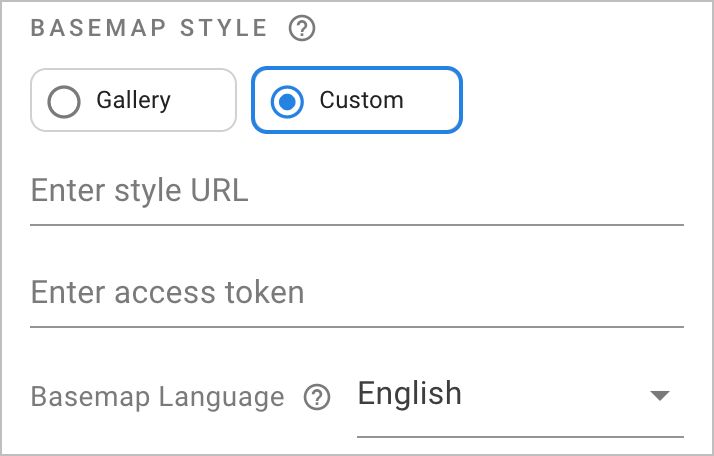Click the "Gallery" label text
The width and height of the screenshot is (714, 456).
[133, 100]
